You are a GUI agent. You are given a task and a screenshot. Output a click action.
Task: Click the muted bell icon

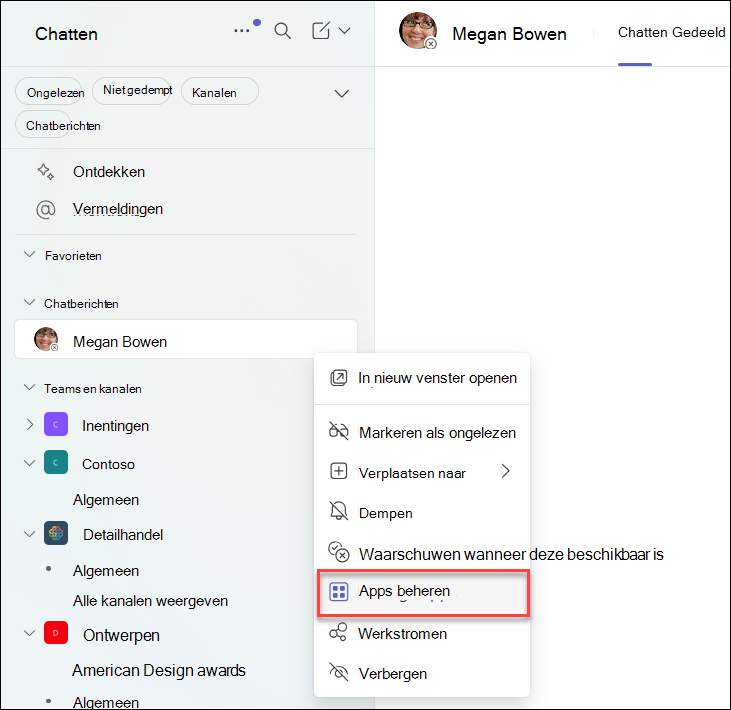pos(339,511)
